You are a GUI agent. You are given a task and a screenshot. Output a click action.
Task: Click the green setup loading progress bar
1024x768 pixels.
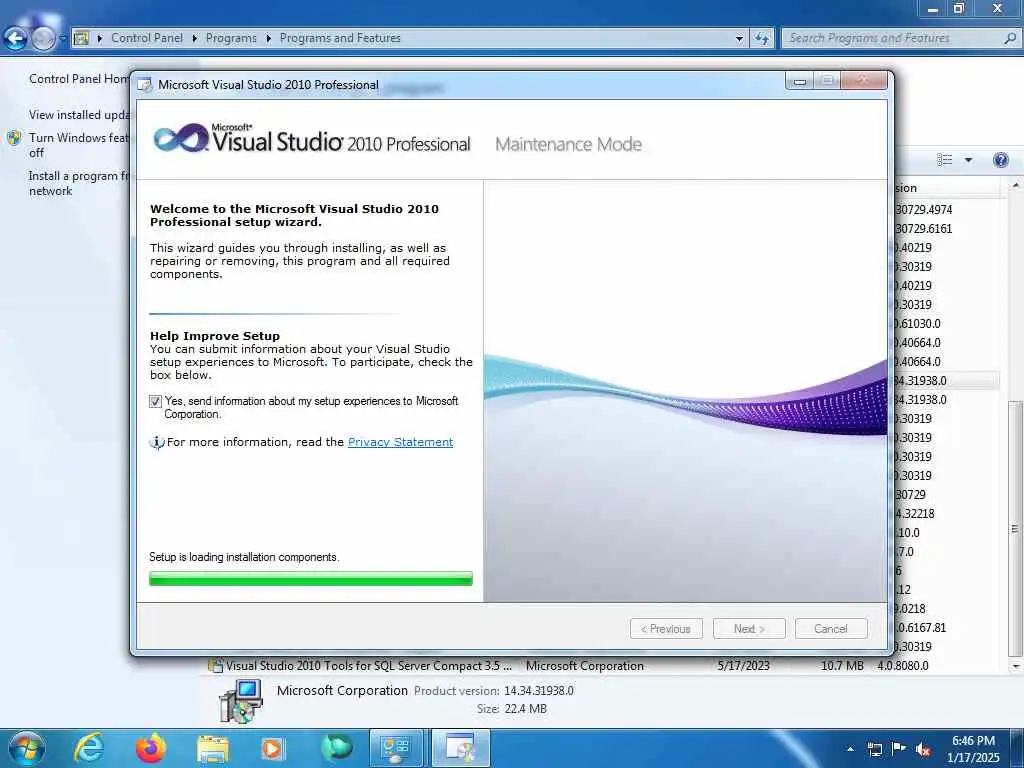[x=311, y=579]
